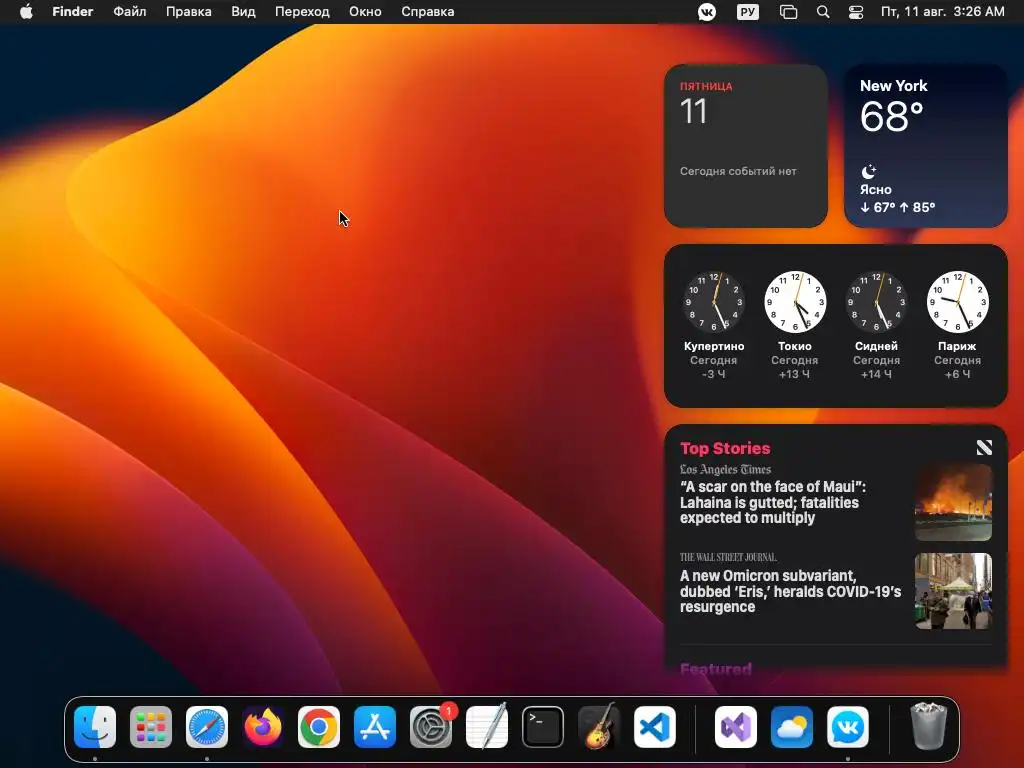Open the Файл menu
Viewport: 1024px width, 768px height.
[x=129, y=12]
